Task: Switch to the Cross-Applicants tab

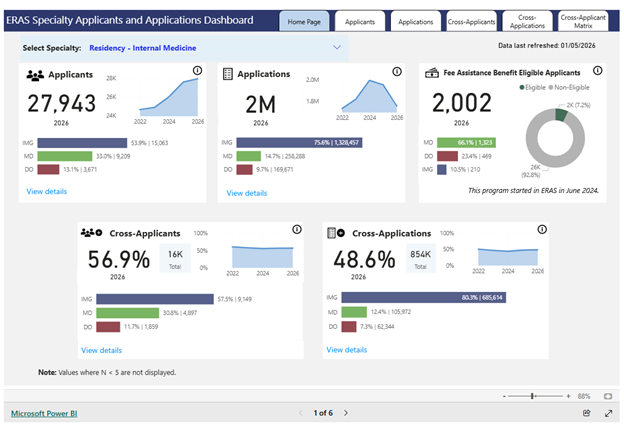Action: (472, 21)
